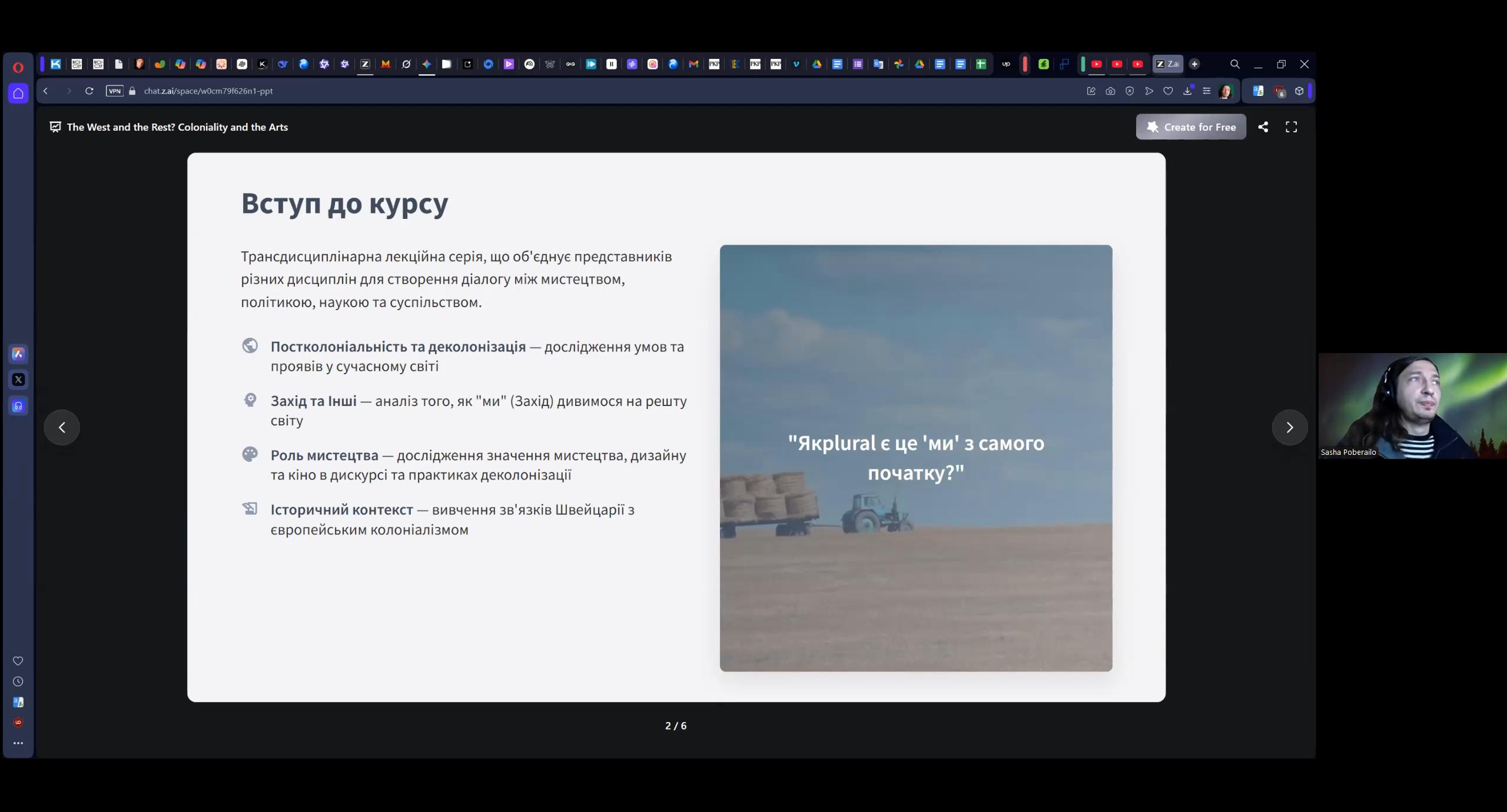Reload the current page
Viewport: 1507px width, 812px height.
coord(89,91)
